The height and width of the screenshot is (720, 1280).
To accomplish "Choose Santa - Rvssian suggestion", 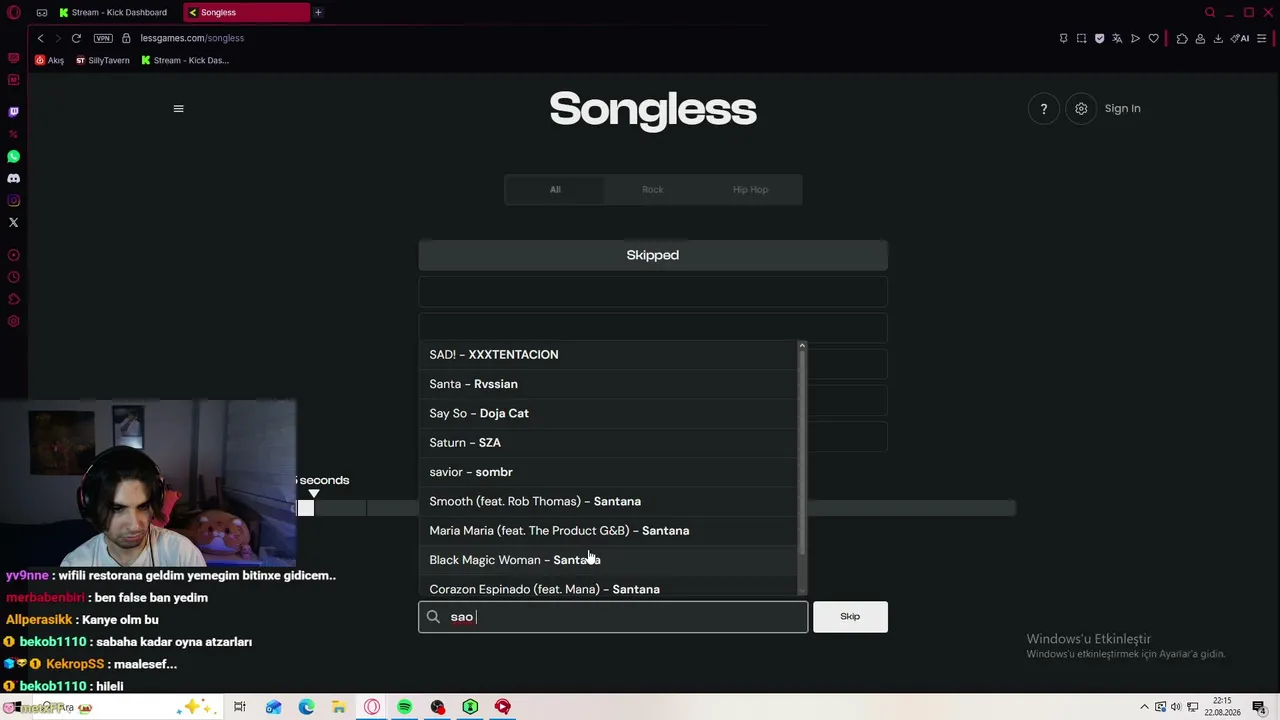I will [610, 384].
